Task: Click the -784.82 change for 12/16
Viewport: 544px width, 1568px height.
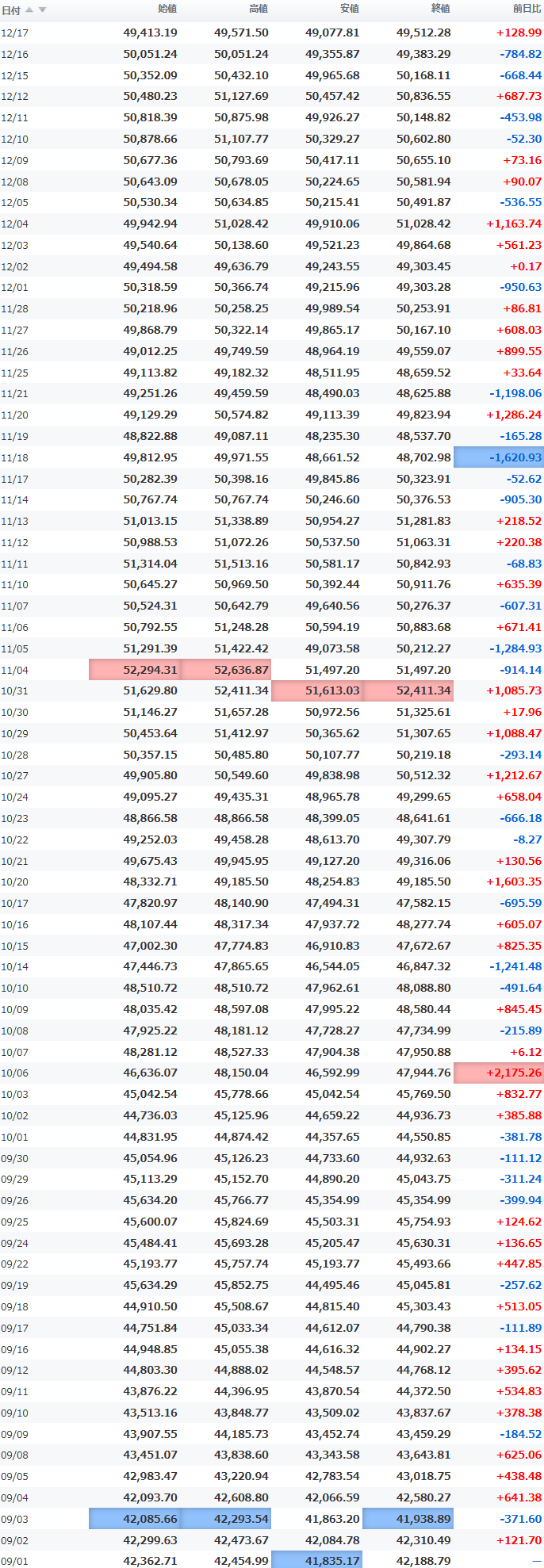Action: 521,54
